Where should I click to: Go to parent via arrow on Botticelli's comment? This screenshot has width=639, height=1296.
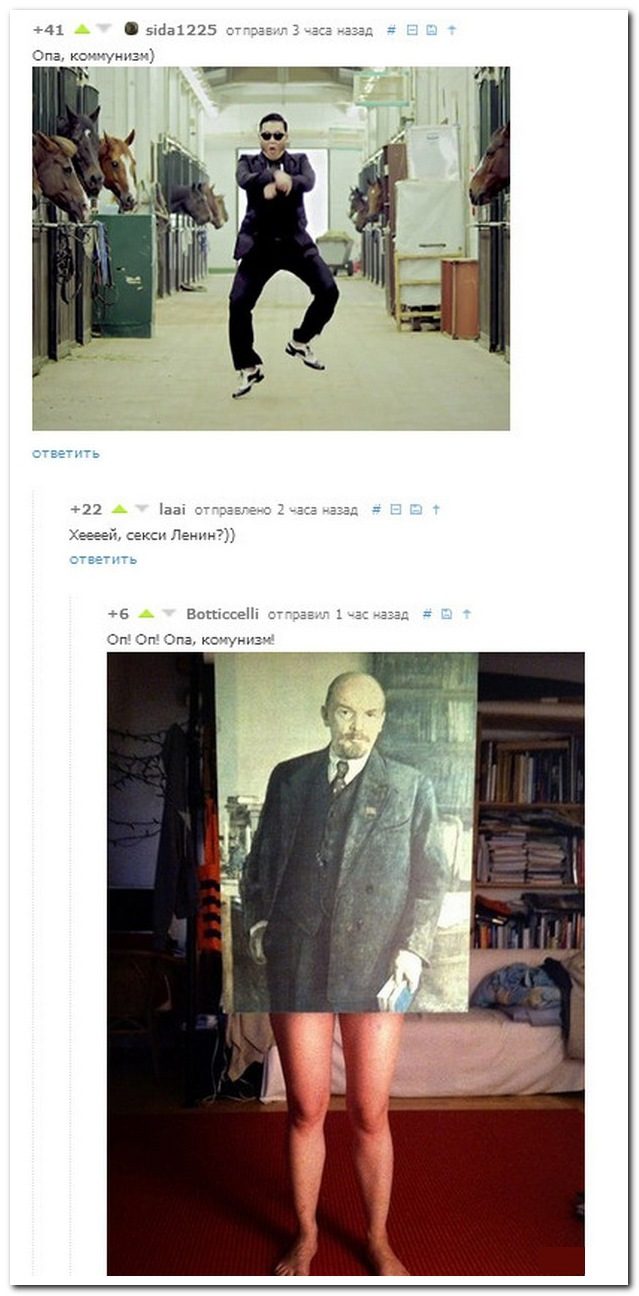coord(466,614)
